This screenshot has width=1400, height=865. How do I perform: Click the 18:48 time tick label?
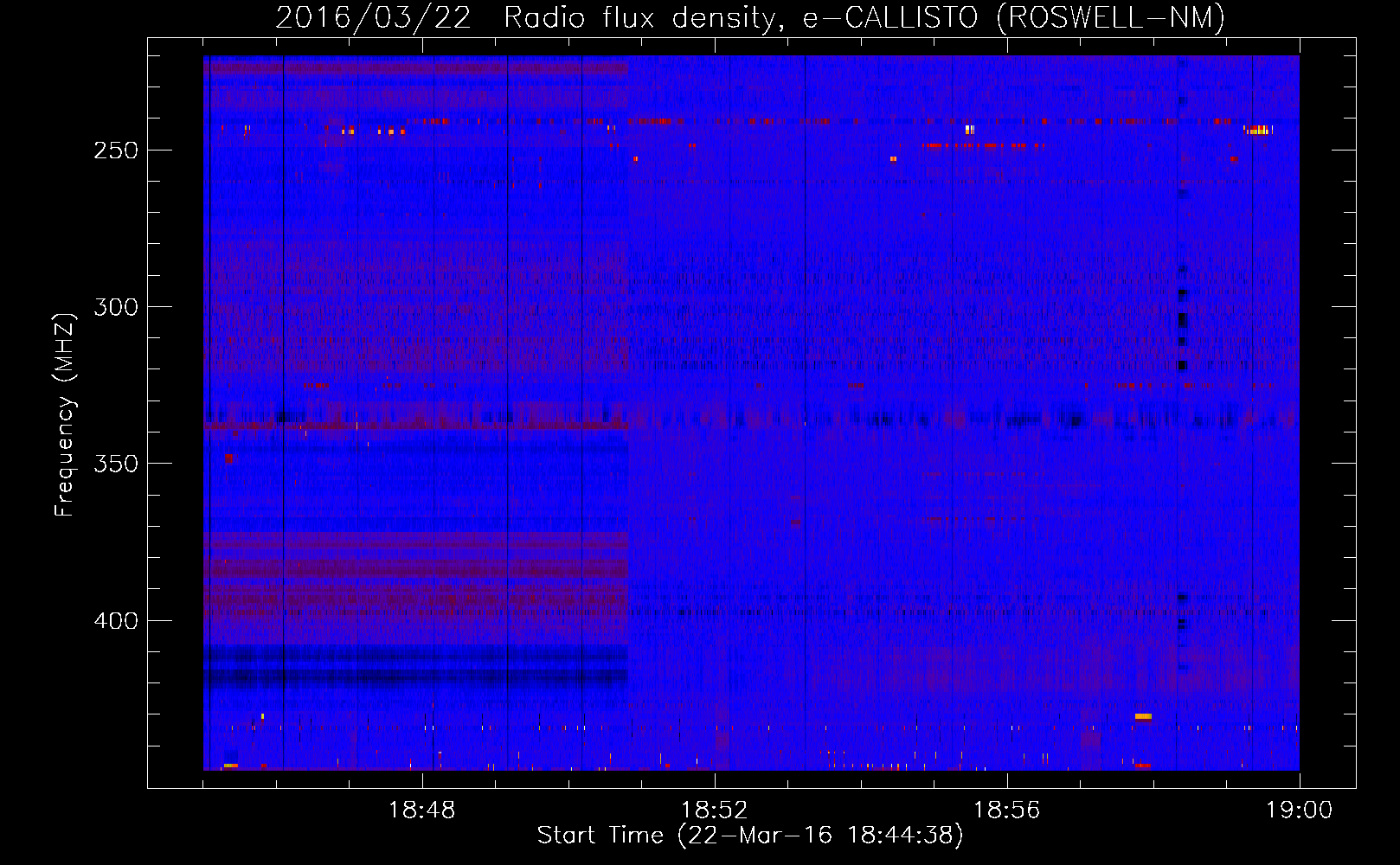pos(422,811)
